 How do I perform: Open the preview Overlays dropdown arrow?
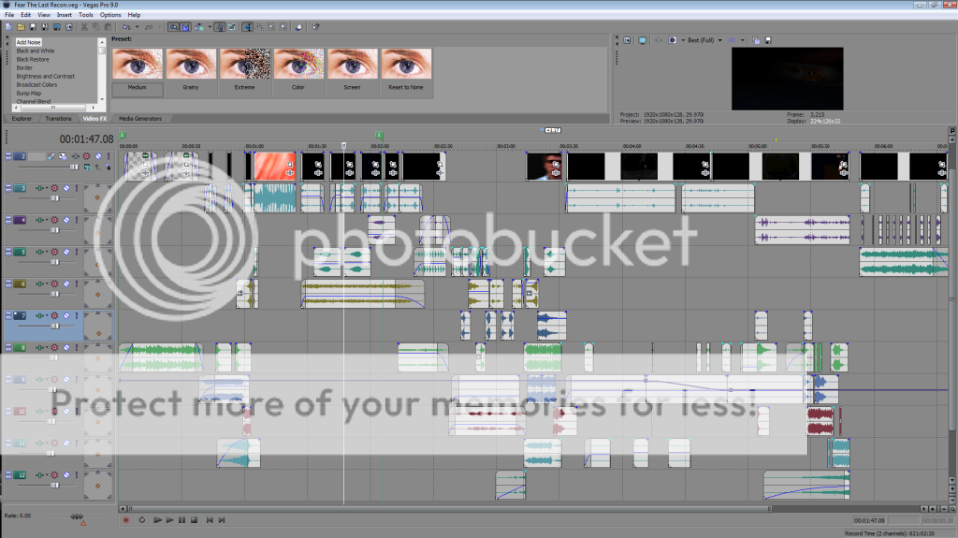(742, 40)
